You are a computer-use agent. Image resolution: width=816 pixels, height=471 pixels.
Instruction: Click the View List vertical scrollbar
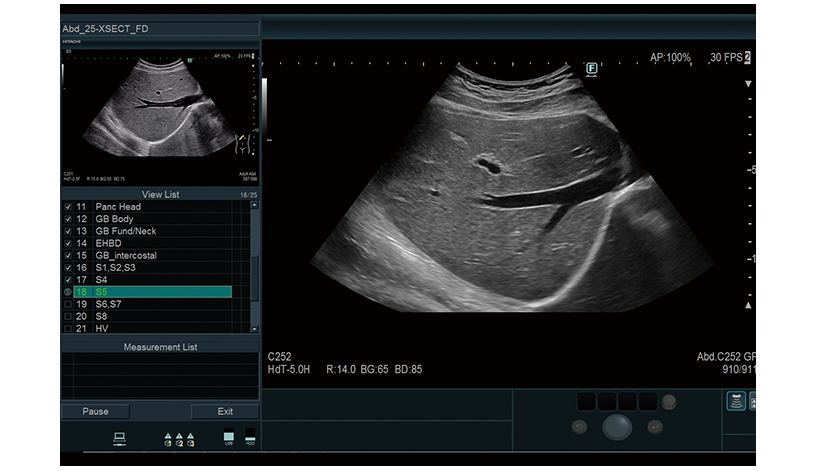click(x=254, y=265)
